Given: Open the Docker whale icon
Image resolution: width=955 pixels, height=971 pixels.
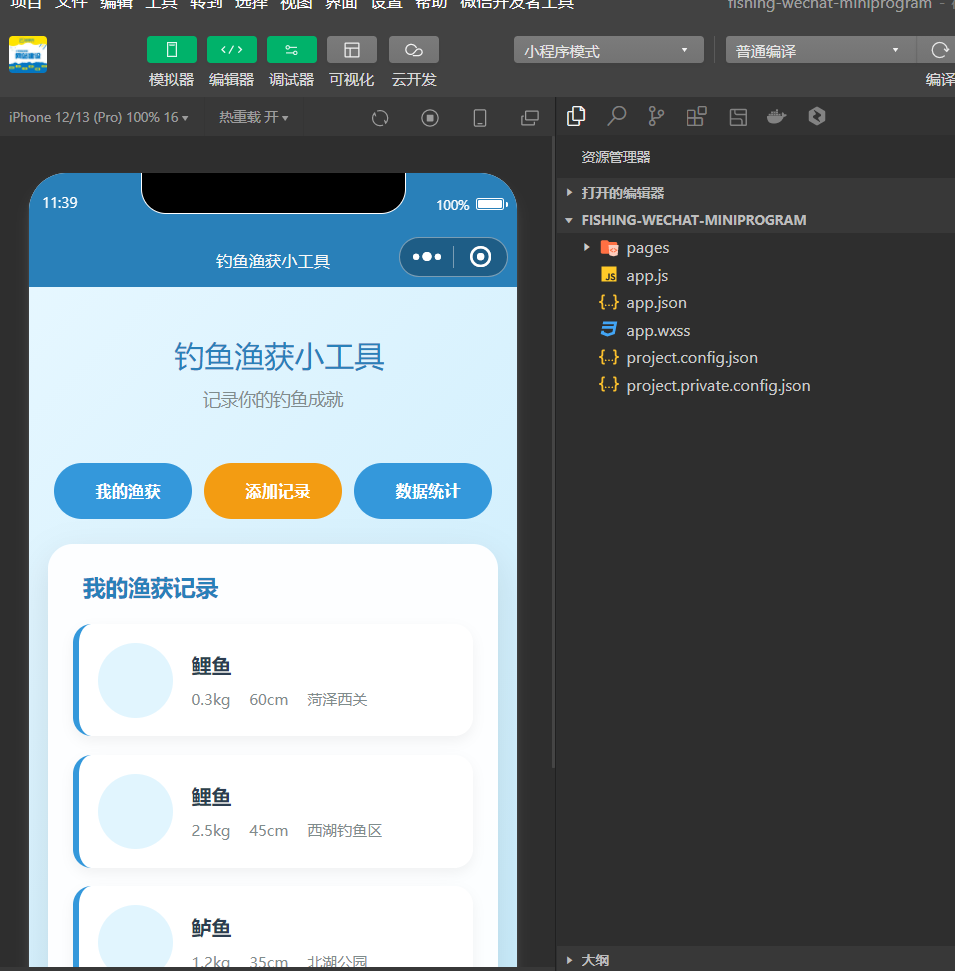Looking at the screenshot, I should click(777, 116).
